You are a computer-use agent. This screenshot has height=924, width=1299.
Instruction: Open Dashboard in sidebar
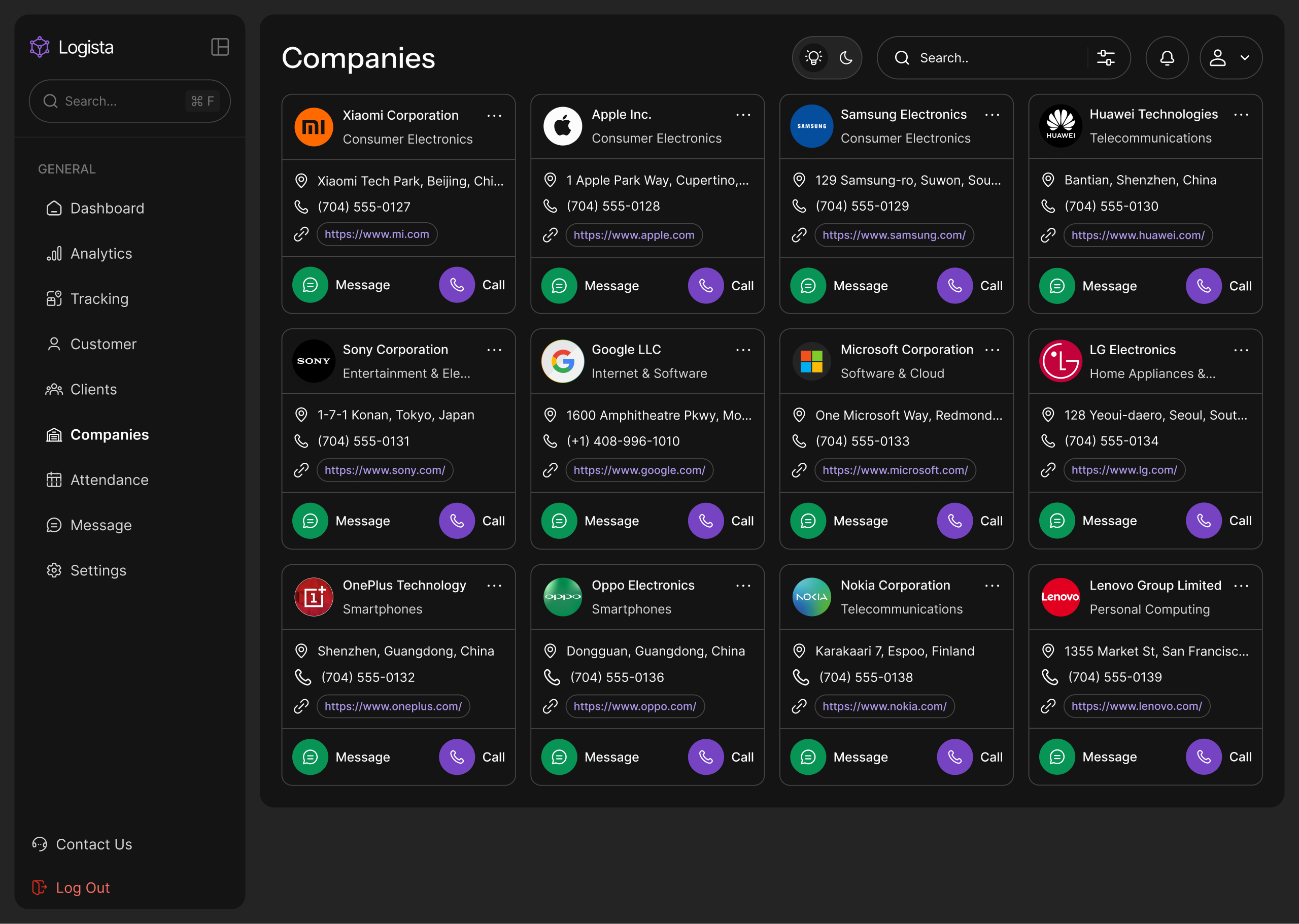pos(95,208)
